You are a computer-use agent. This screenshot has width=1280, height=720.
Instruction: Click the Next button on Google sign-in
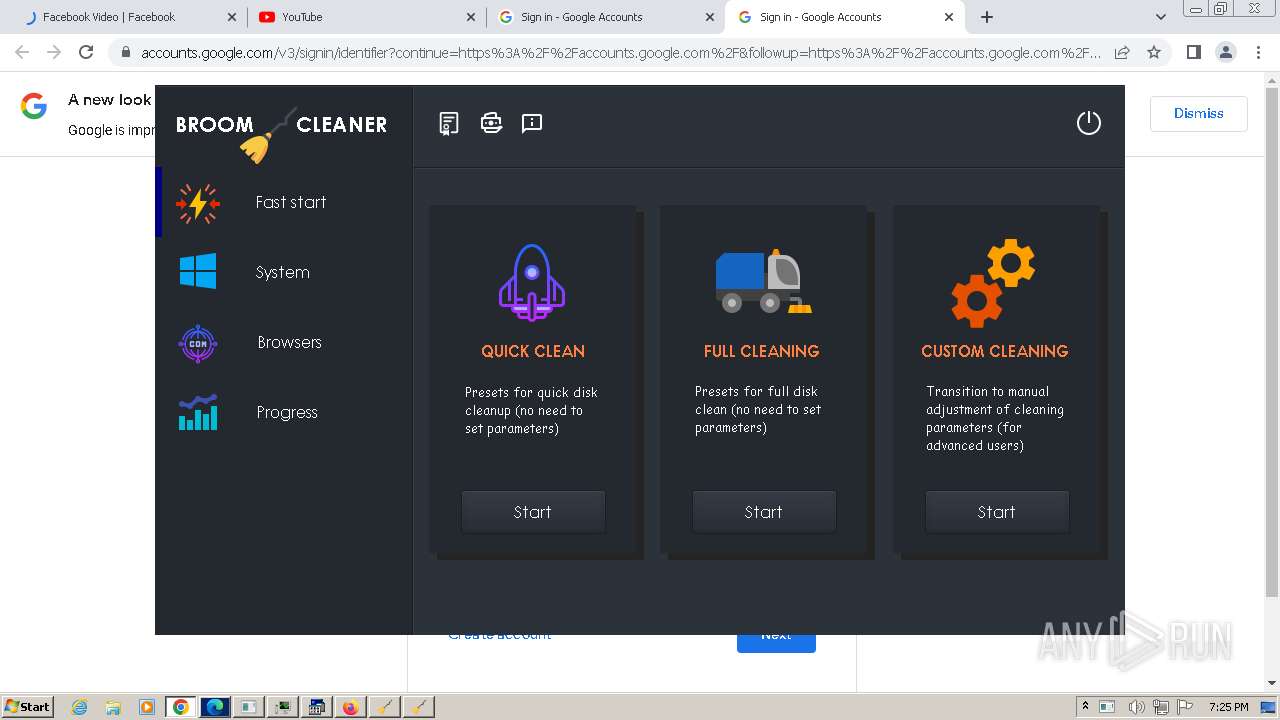coord(776,642)
